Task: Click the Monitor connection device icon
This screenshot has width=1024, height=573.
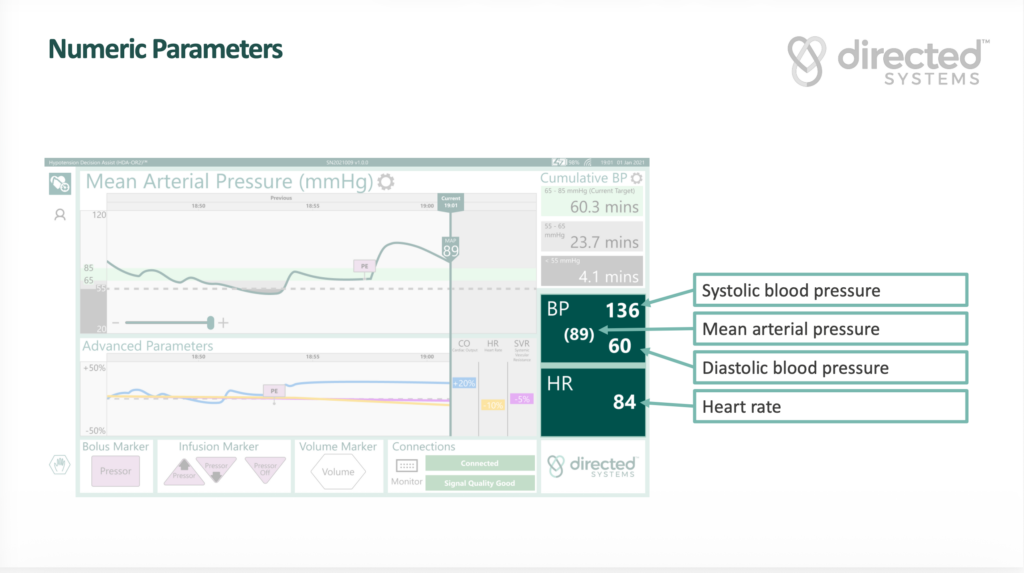Action: pos(406,465)
